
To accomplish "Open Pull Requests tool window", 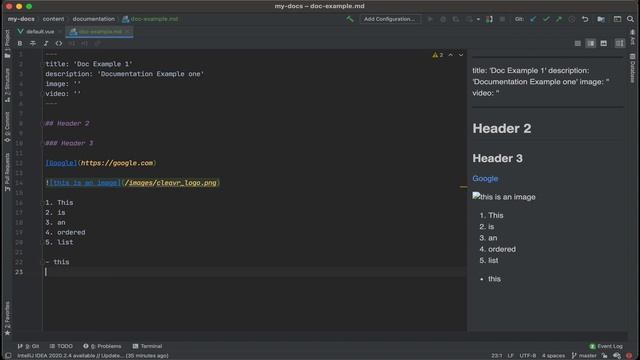I will [7, 172].
